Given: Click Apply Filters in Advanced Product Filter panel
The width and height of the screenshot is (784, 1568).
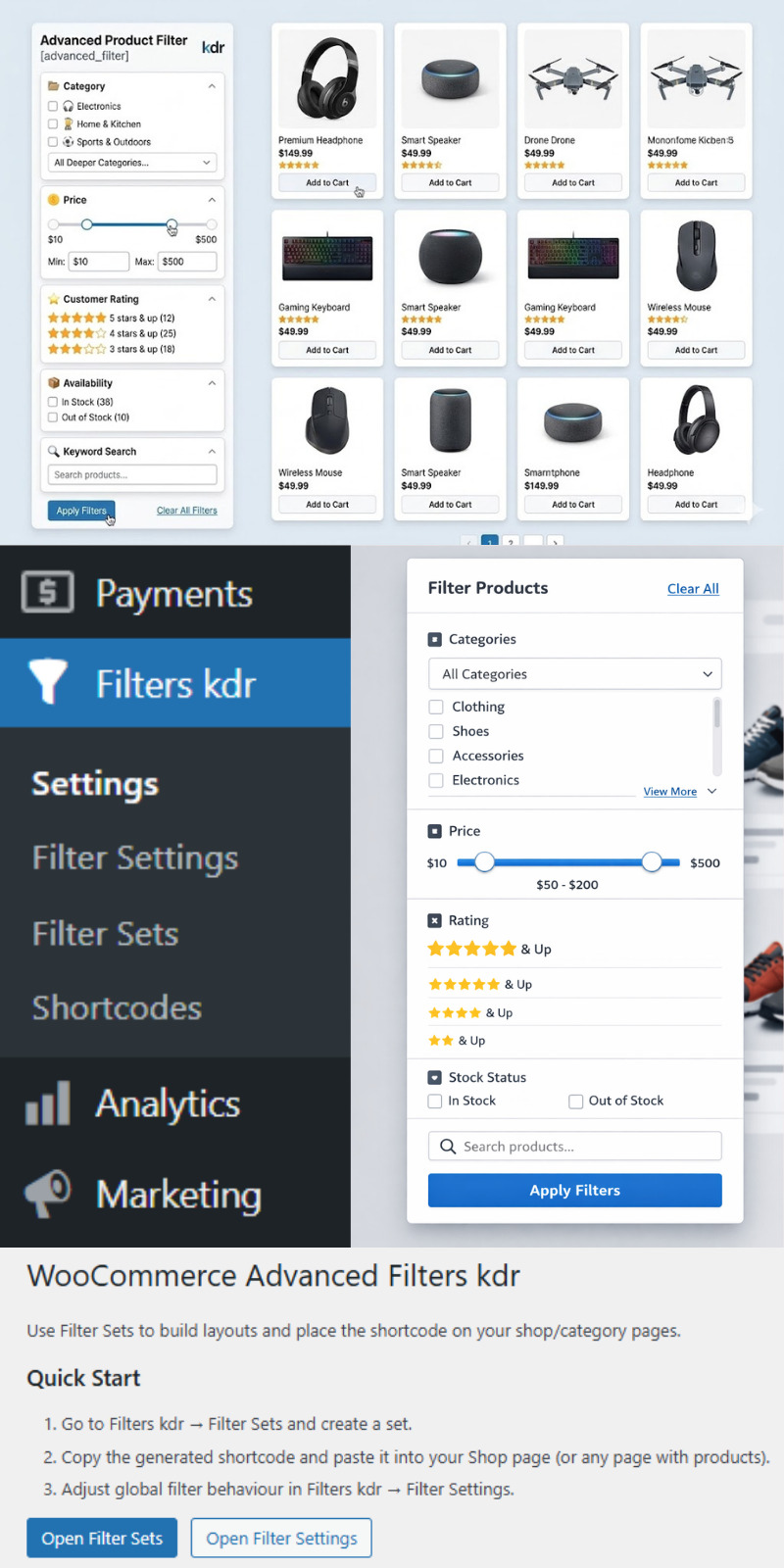Looking at the screenshot, I should (x=81, y=511).
